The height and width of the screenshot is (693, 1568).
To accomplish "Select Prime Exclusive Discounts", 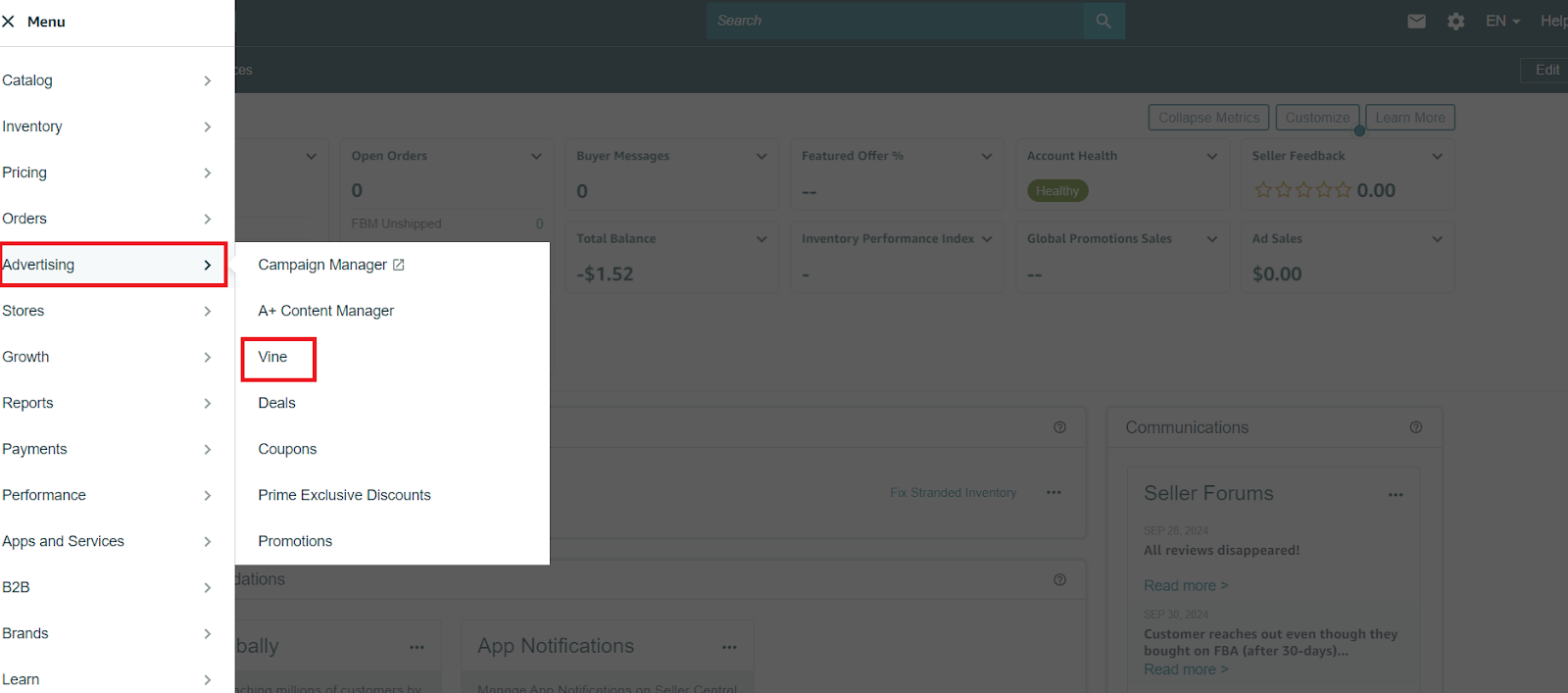I will click(344, 495).
